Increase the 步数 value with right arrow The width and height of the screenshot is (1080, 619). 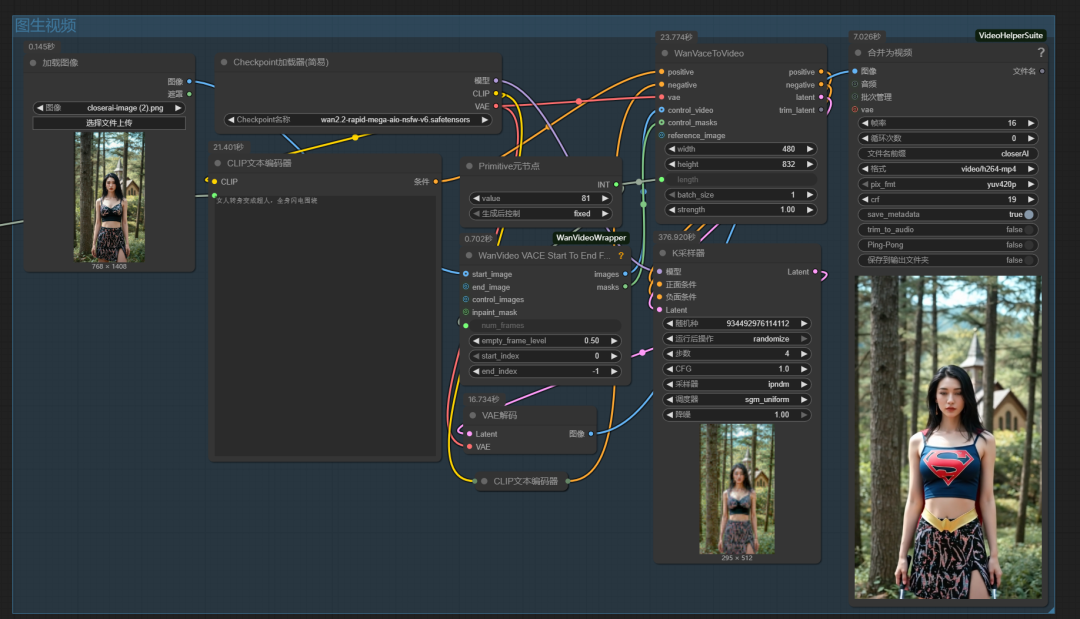(805, 354)
